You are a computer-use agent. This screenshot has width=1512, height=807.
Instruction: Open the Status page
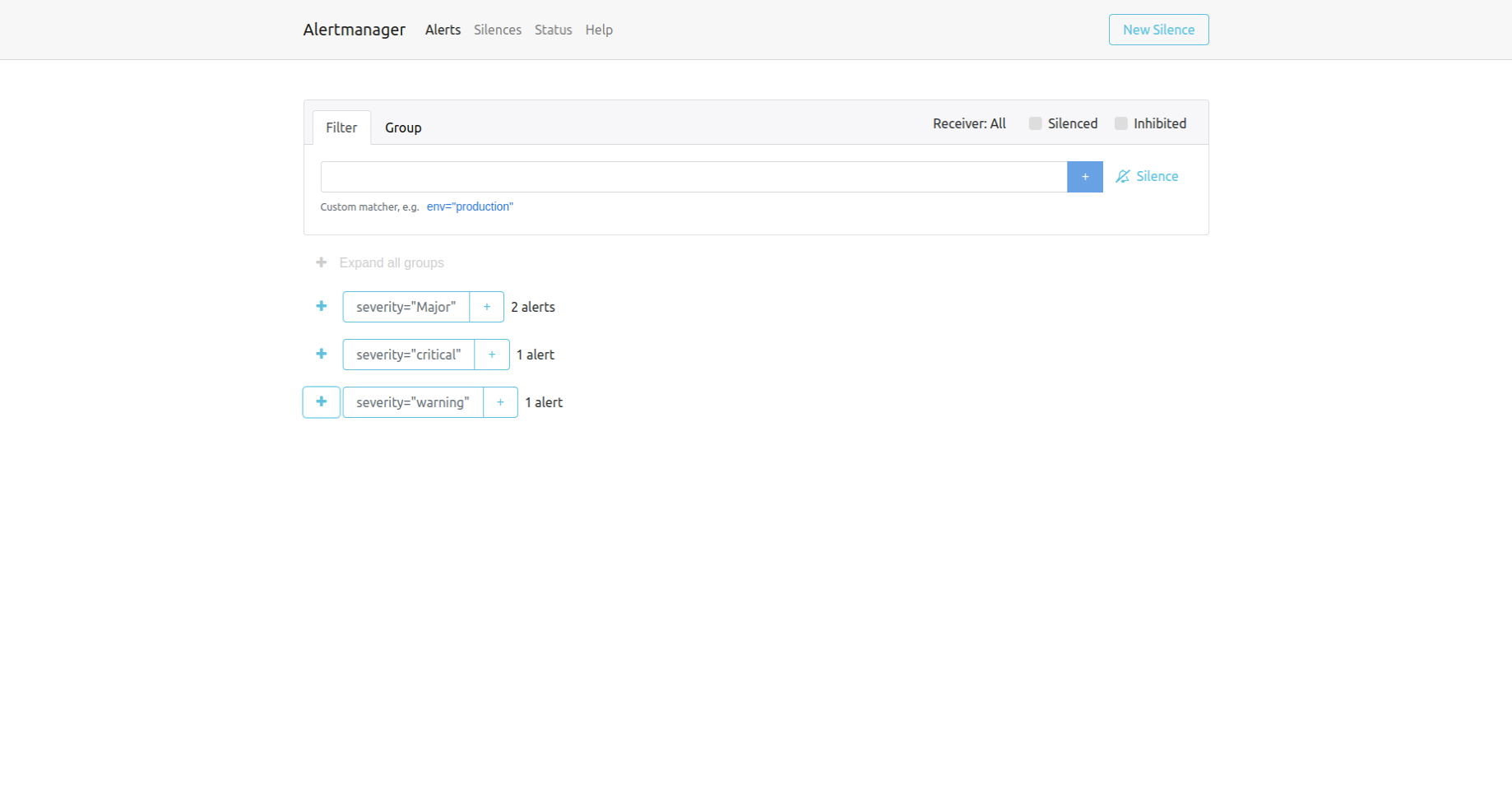553,30
